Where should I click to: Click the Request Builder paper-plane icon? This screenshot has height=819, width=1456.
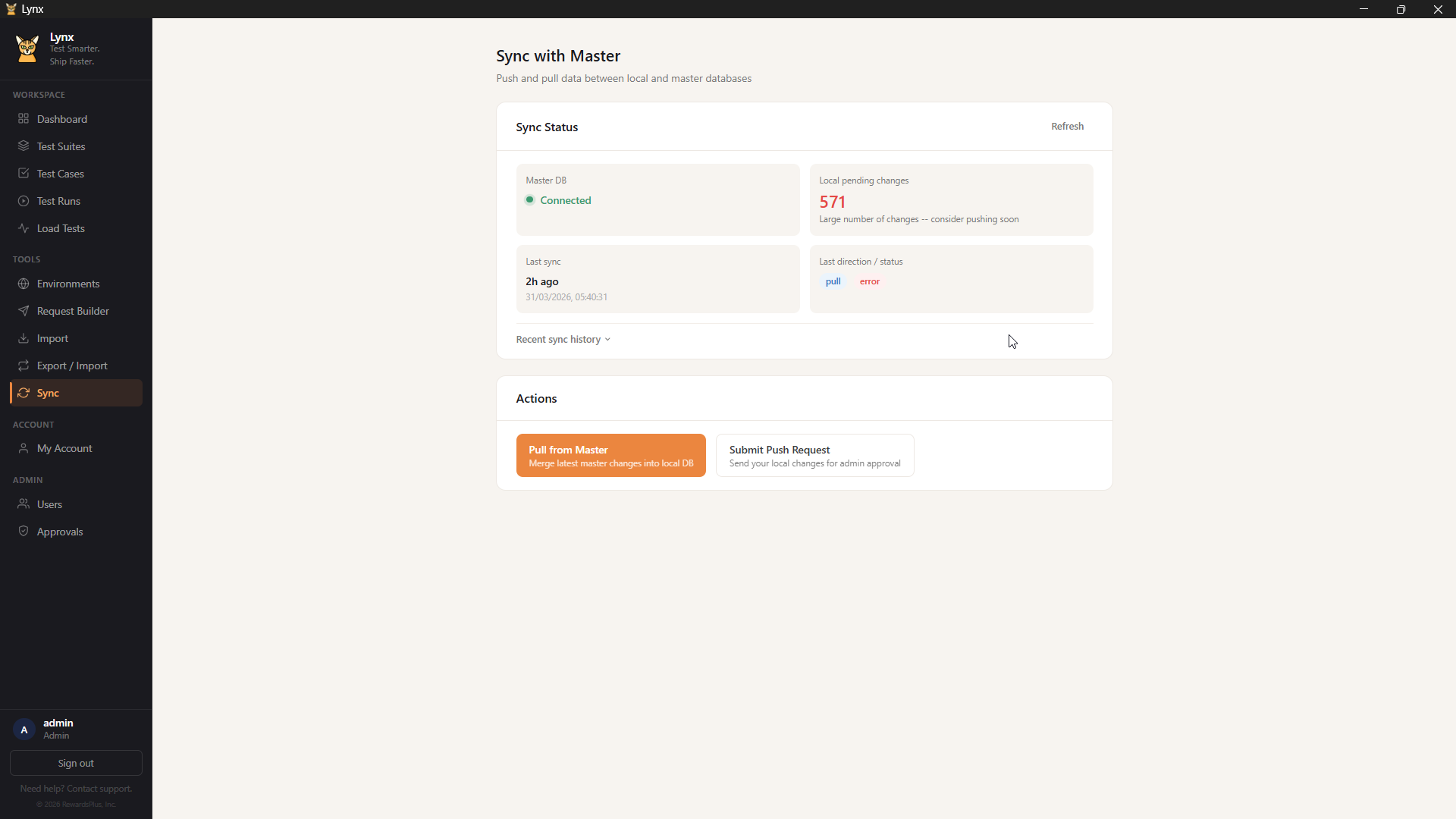point(24,311)
